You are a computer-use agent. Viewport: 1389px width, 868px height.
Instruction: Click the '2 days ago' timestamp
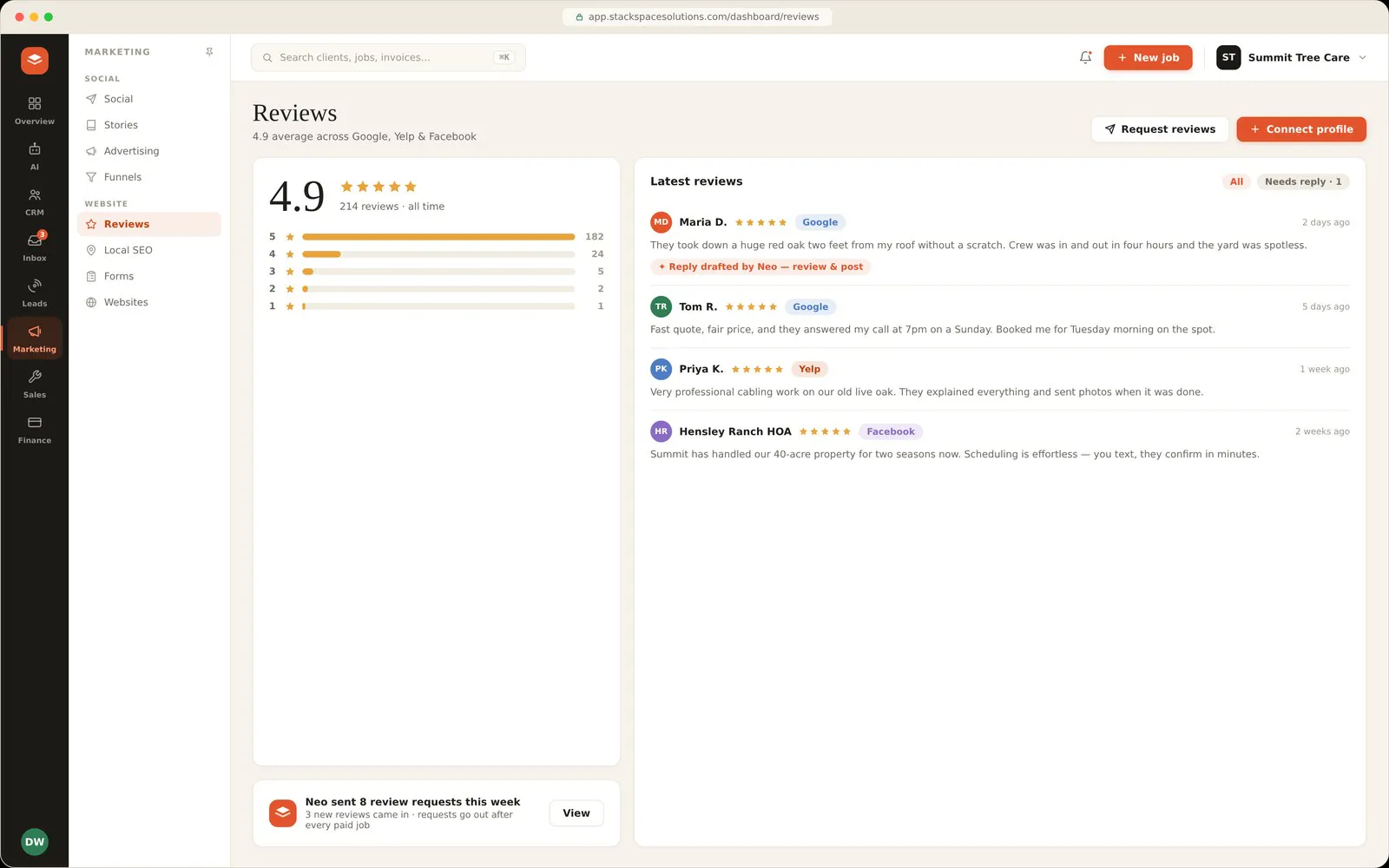point(1326,222)
